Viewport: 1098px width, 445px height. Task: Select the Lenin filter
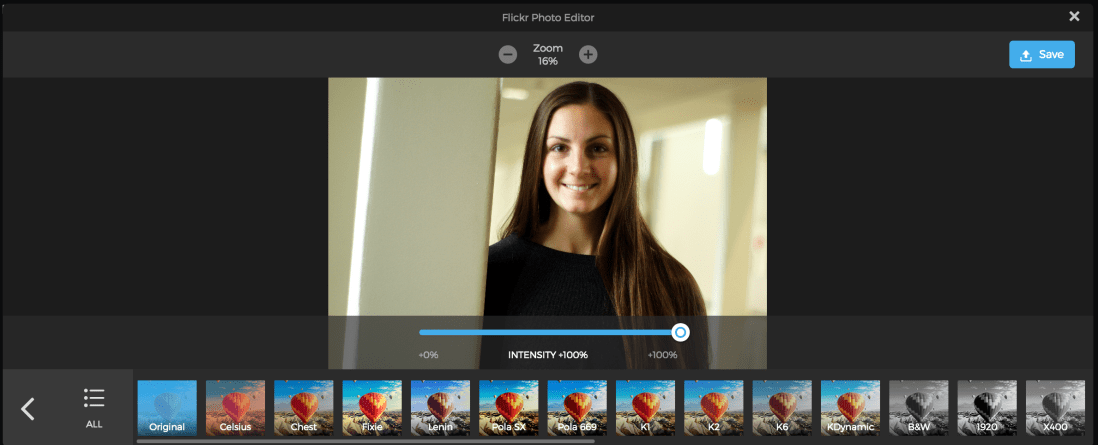(440, 408)
